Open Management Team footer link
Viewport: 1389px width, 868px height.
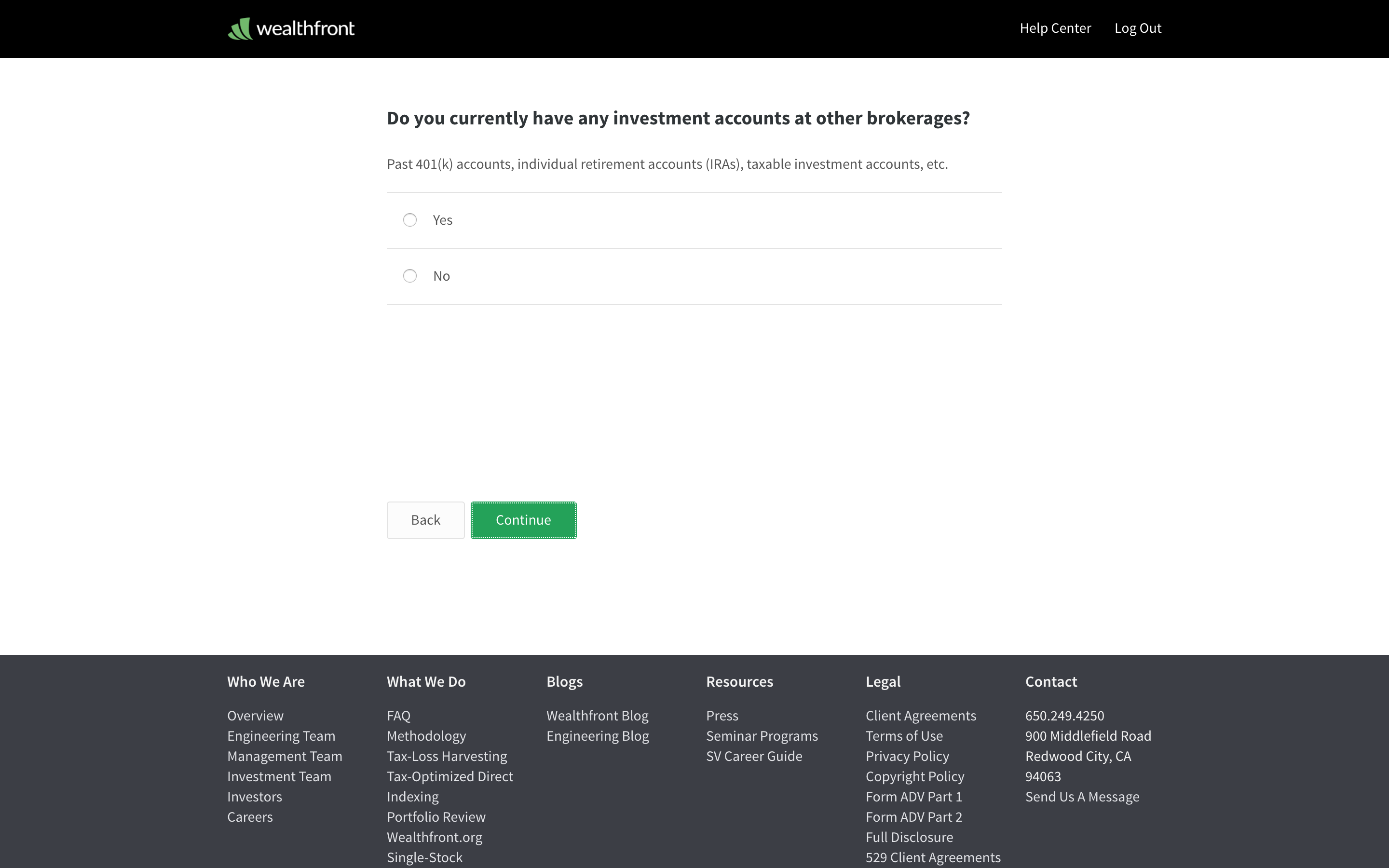tap(285, 756)
